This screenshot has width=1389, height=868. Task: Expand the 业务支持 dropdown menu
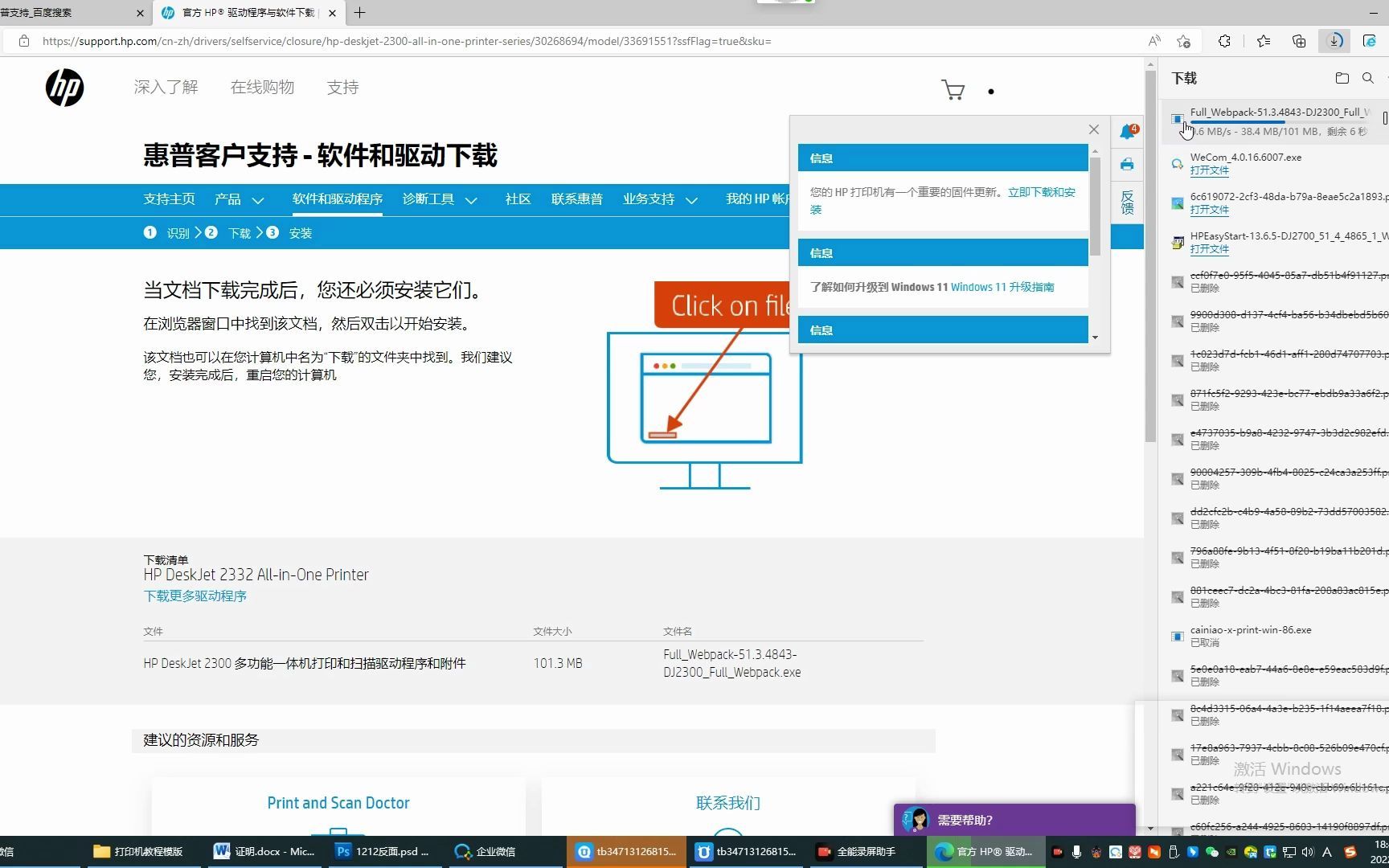tap(660, 199)
